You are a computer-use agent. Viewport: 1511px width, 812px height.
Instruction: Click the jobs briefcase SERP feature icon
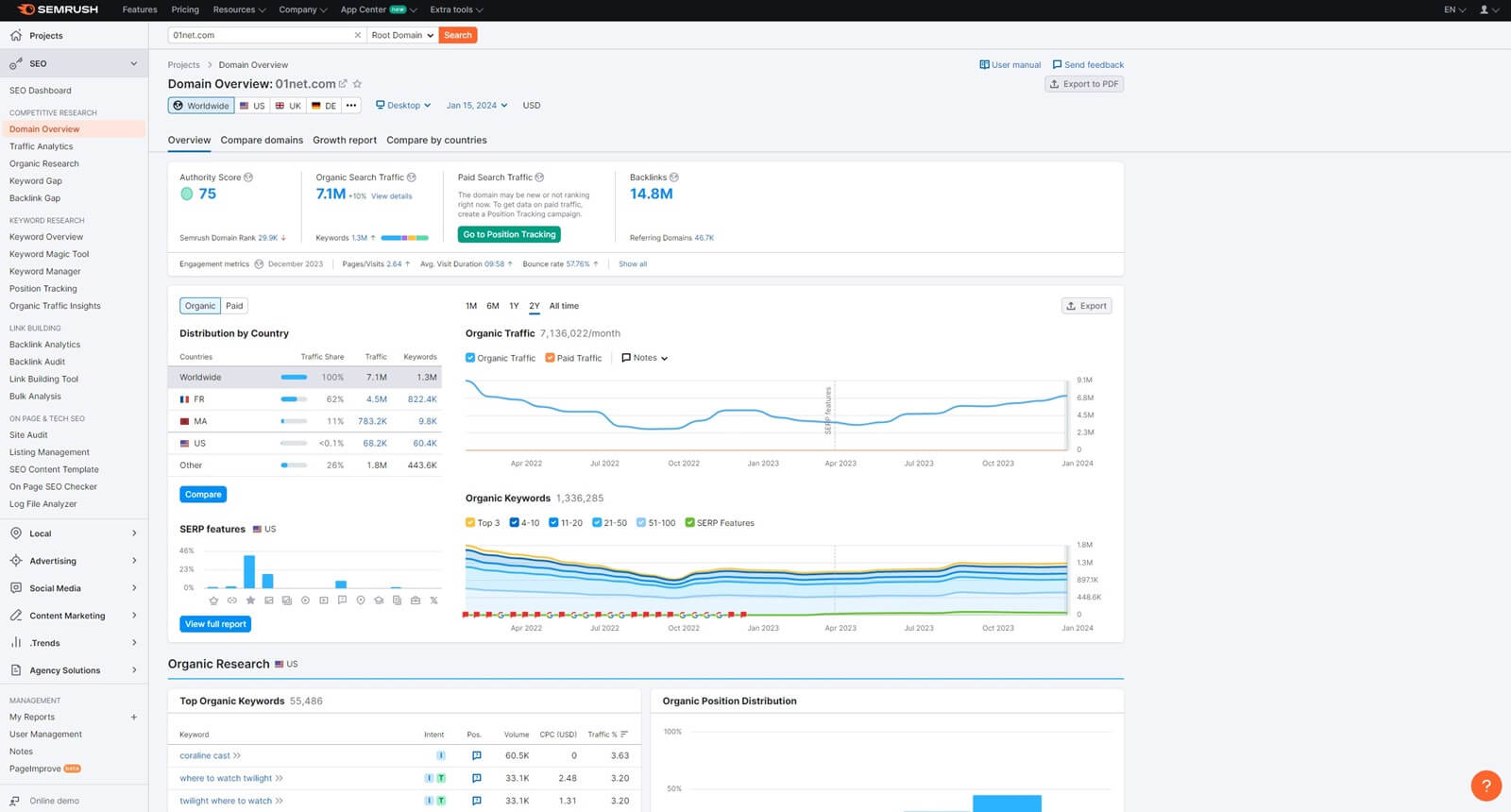(x=416, y=601)
